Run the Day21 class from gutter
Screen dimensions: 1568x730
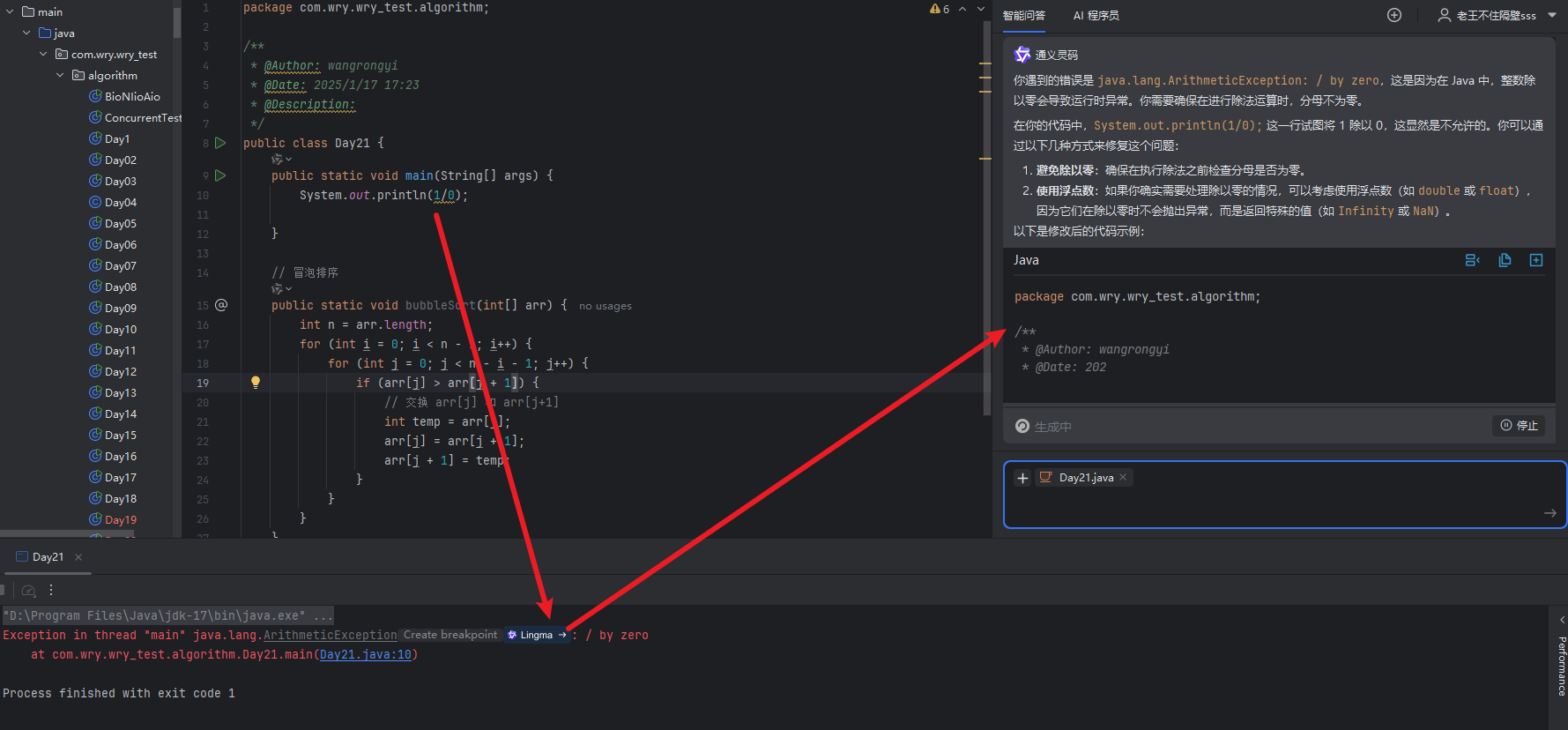click(220, 143)
